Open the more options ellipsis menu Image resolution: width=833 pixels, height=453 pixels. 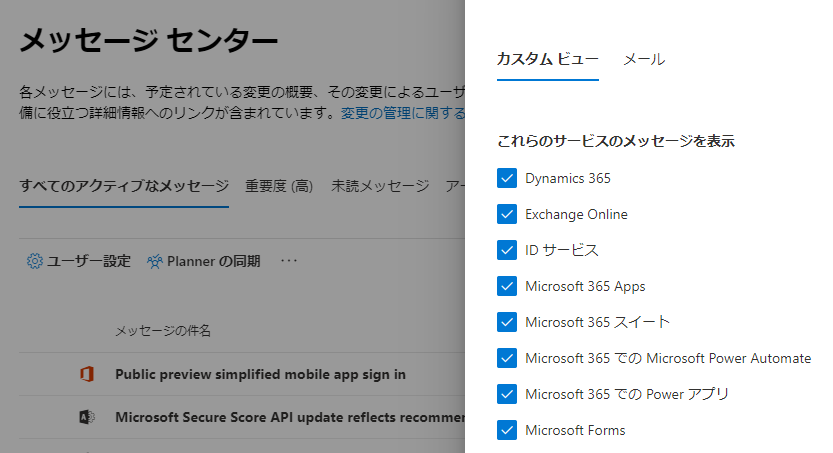(x=289, y=261)
